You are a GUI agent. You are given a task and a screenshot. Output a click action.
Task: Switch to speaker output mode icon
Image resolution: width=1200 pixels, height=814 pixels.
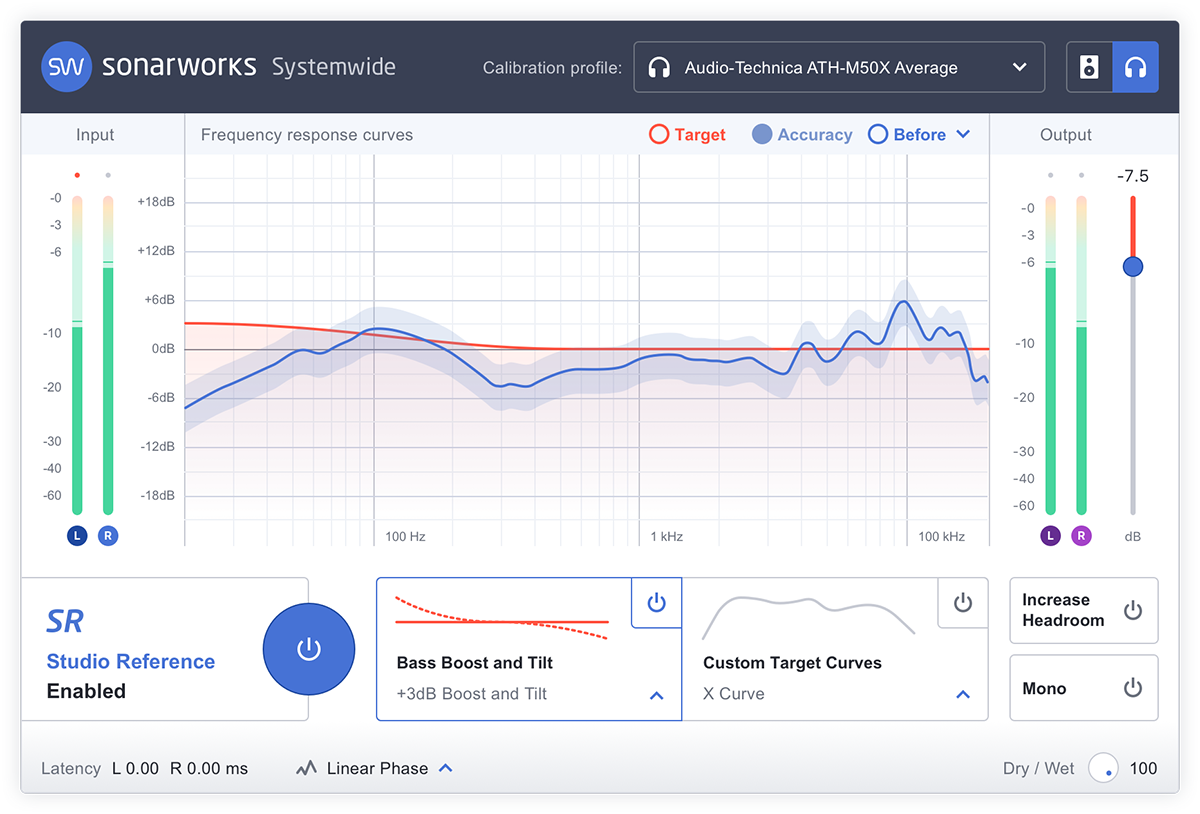point(1090,67)
